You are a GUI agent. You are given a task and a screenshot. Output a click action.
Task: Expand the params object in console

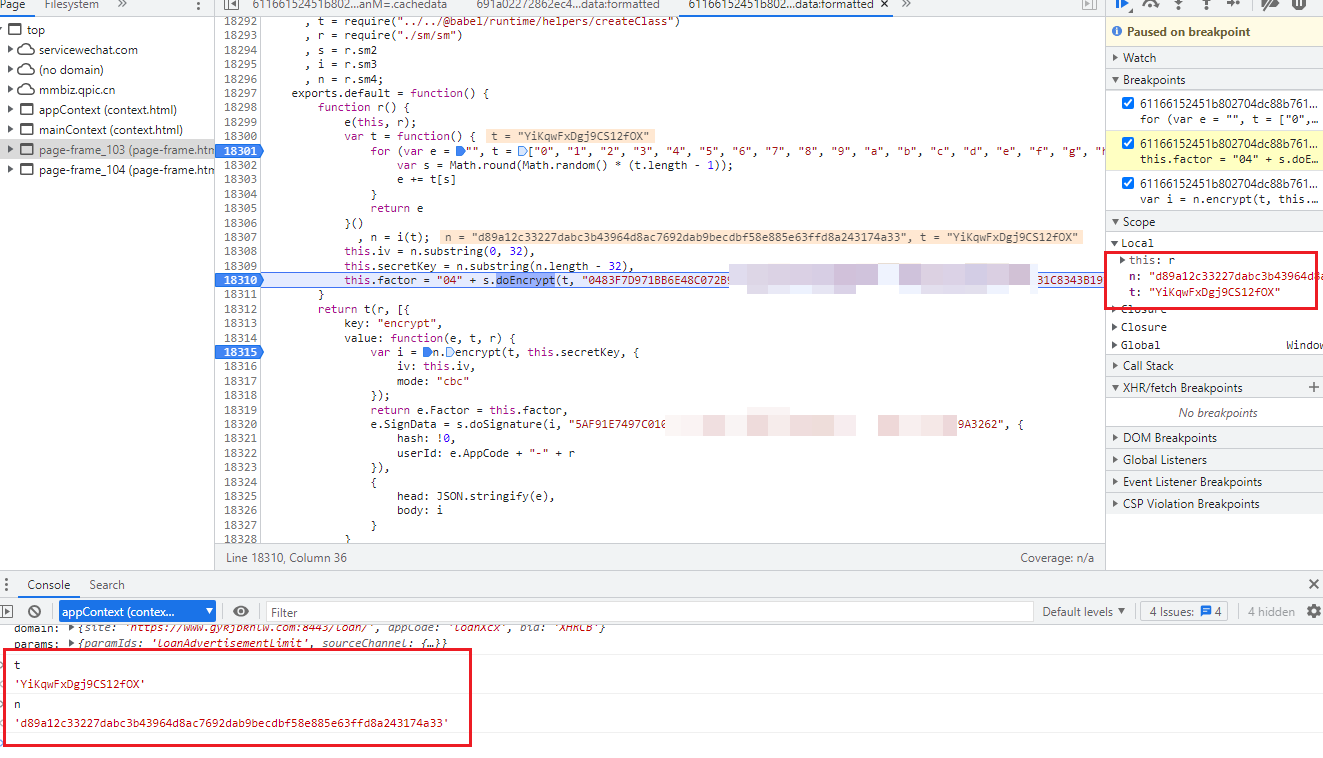pyautogui.click(x=71, y=643)
